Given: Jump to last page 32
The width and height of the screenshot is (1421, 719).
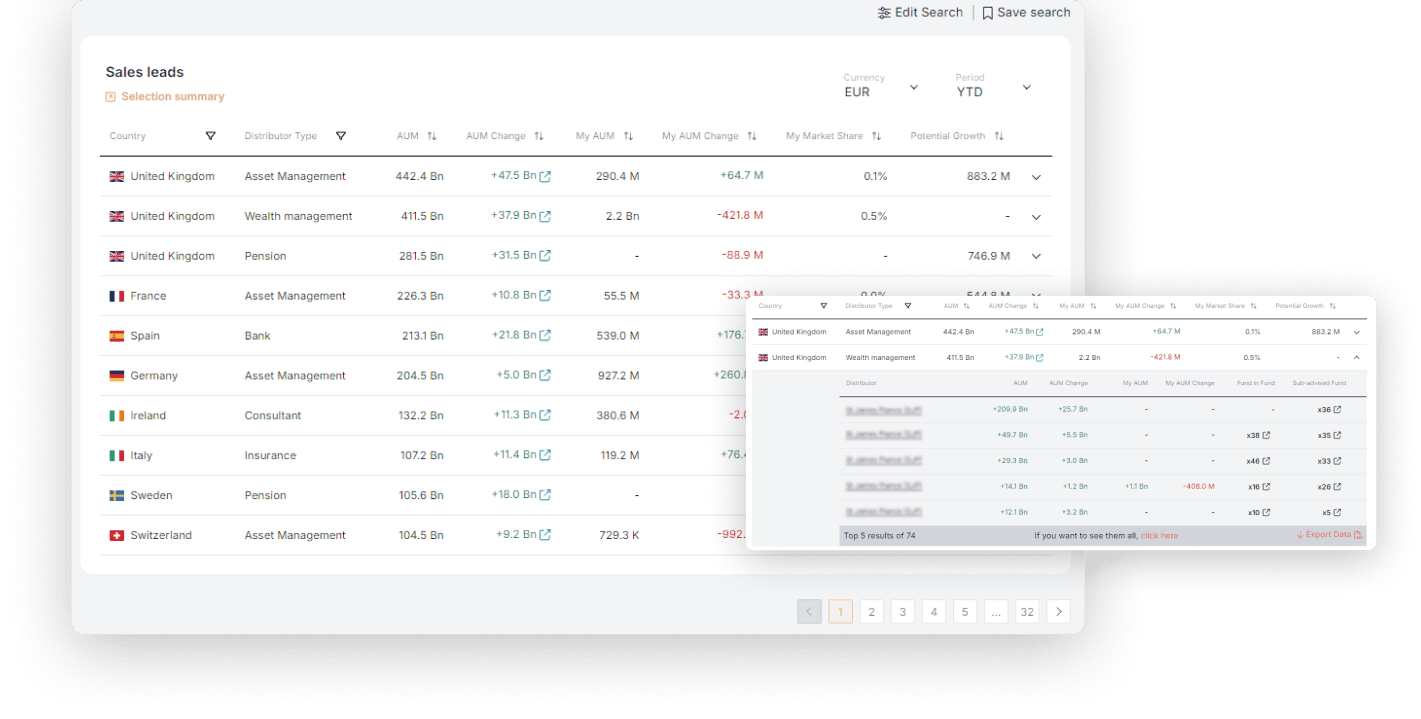Looking at the screenshot, I should (x=1027, y=611).
